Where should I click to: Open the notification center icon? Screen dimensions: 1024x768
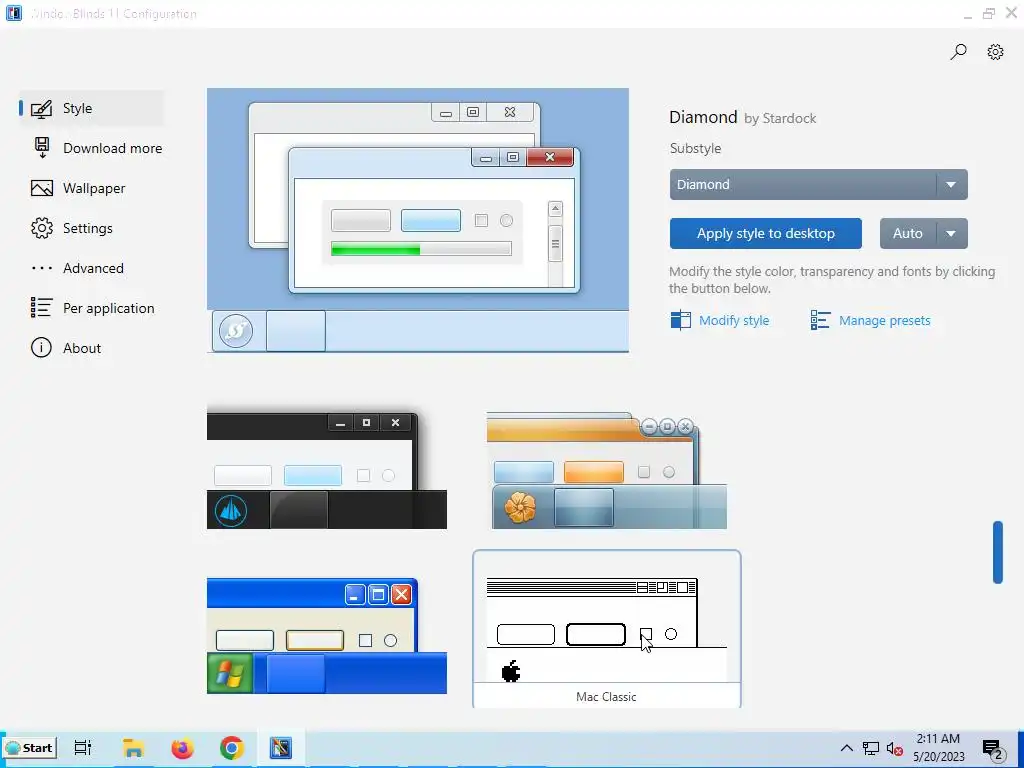click(x=993, y=749)
